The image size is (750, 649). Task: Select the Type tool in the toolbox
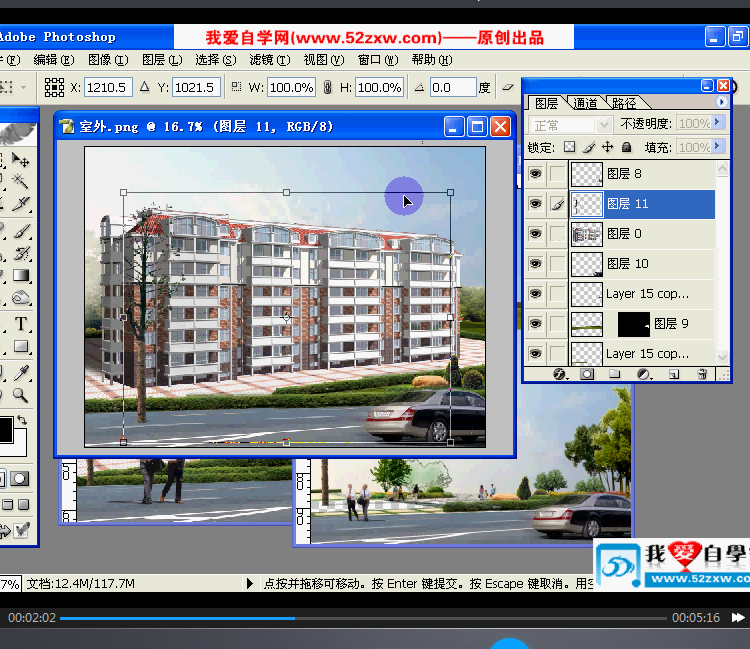(21, 325)
